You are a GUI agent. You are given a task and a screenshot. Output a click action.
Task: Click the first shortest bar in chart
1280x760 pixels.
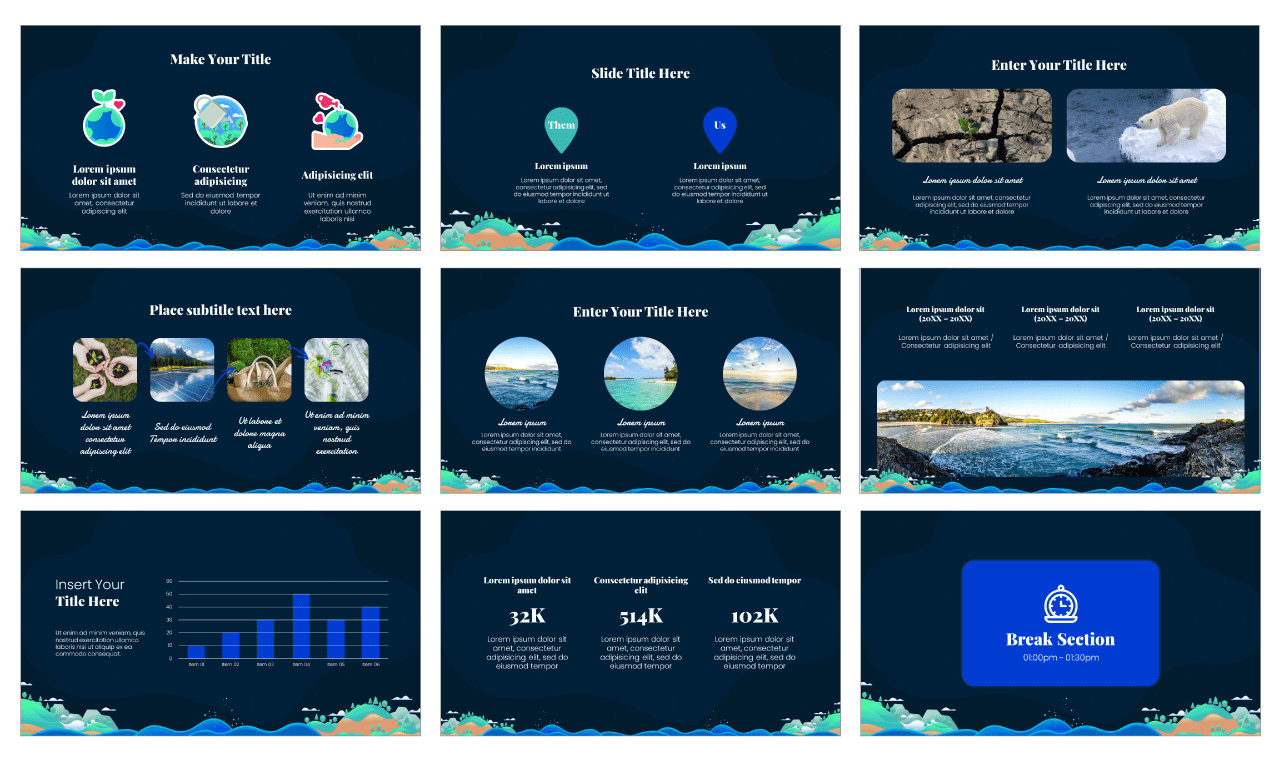click(x=196, y=652)
